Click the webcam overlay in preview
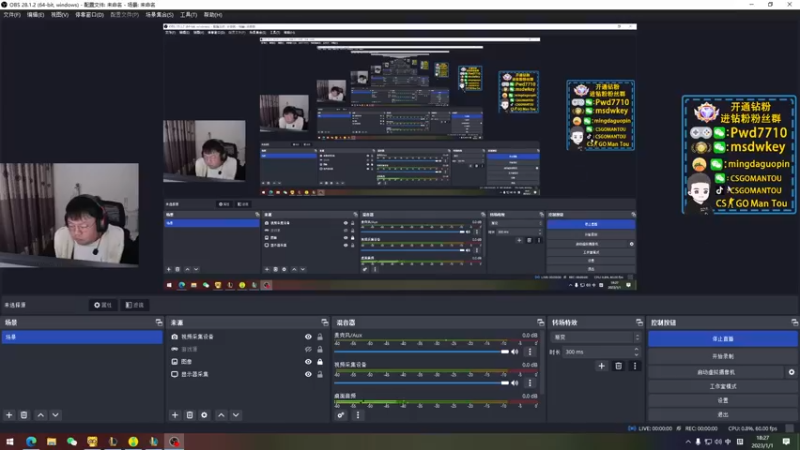Viewport: 800px width, 450px height. [x=69, y=214]
